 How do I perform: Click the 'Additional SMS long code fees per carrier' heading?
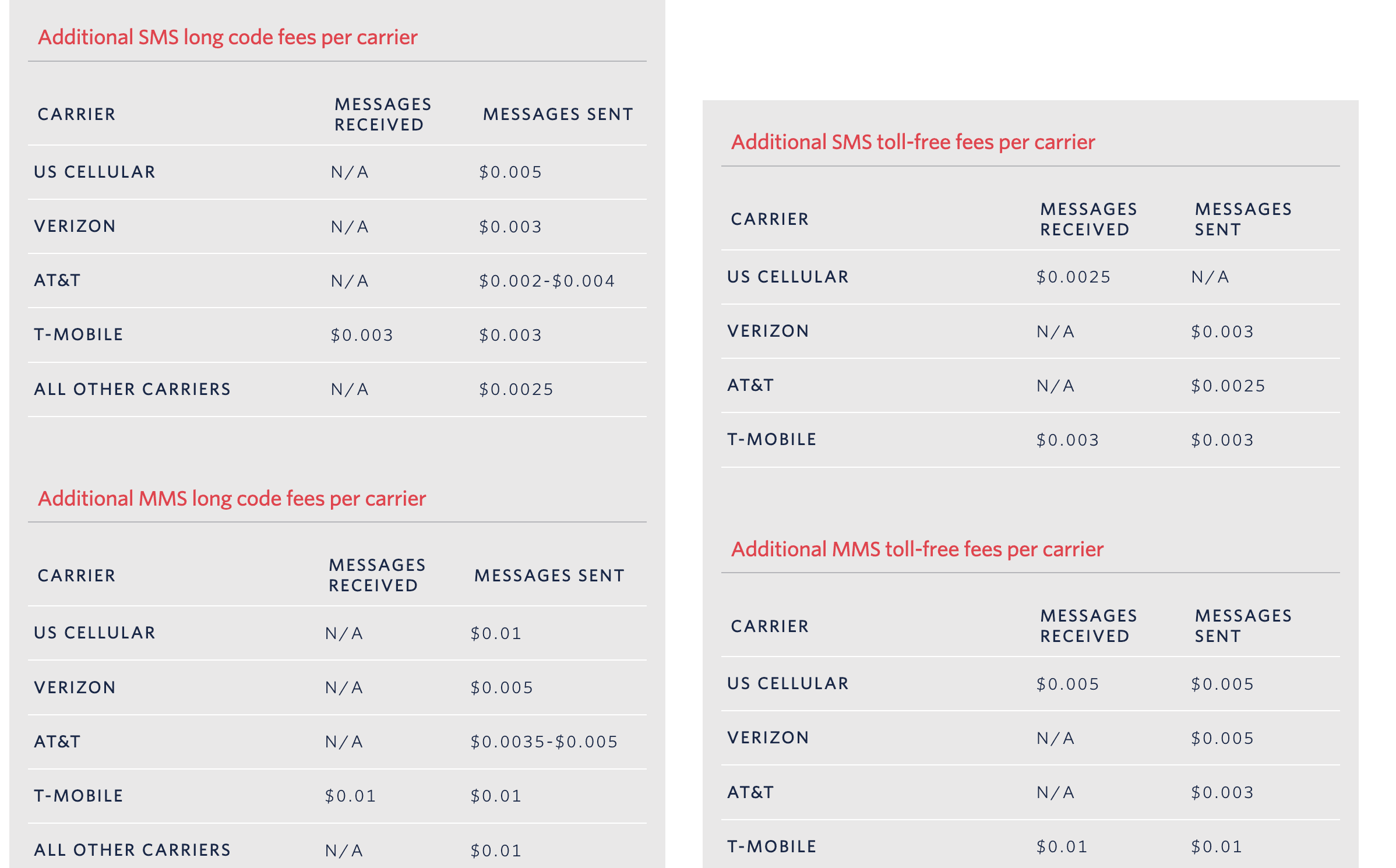click(x=227, y=37)
